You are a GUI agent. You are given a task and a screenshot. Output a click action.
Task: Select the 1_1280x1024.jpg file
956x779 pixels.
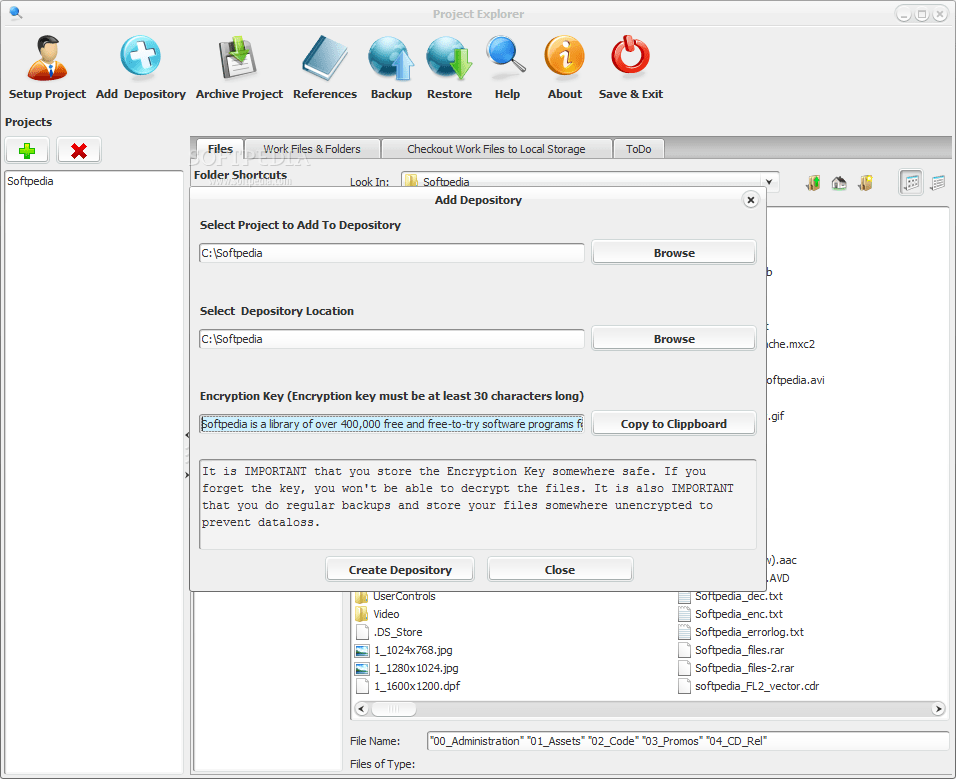tap(407, 668)
